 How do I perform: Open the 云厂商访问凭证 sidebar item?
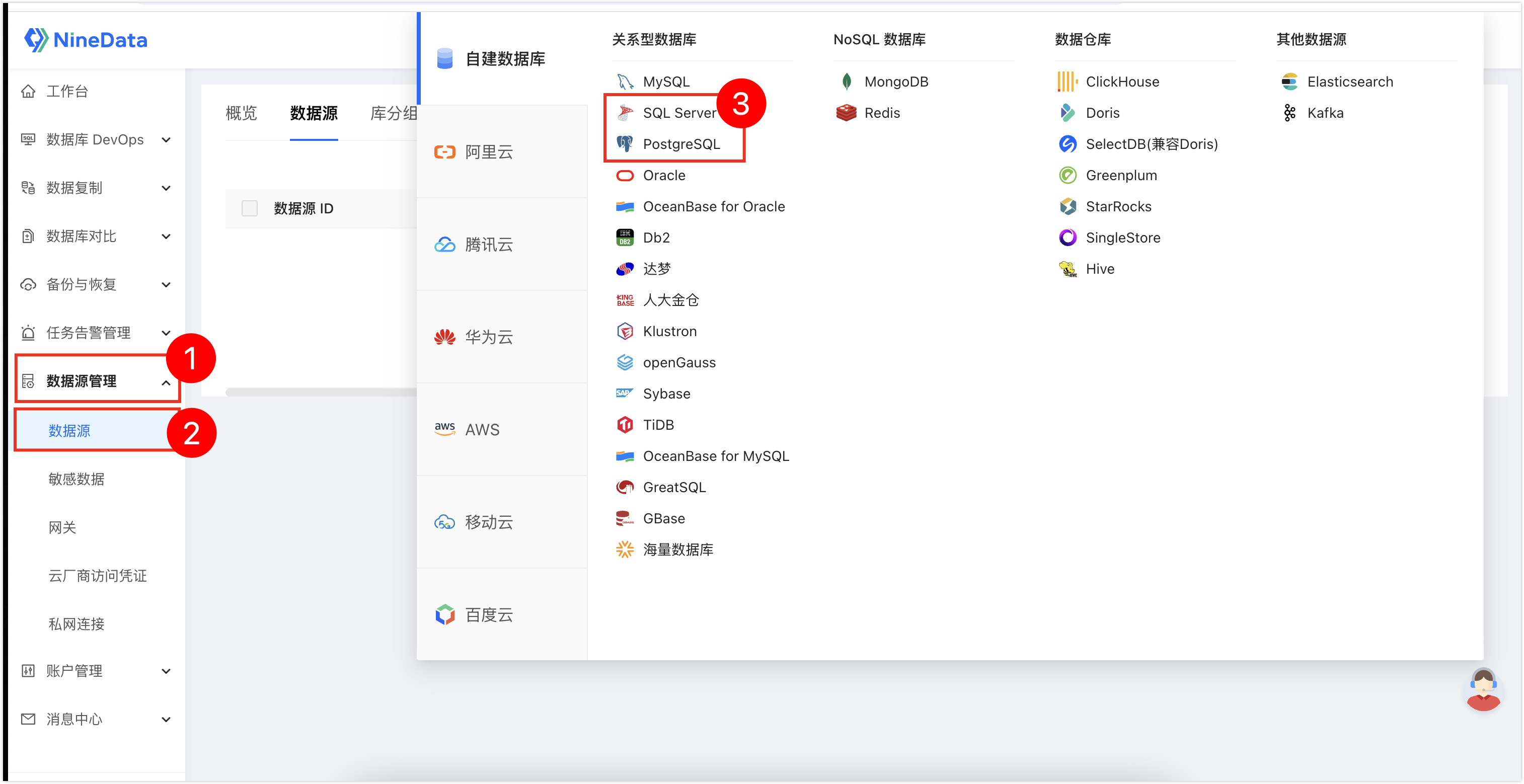[98, 576]
